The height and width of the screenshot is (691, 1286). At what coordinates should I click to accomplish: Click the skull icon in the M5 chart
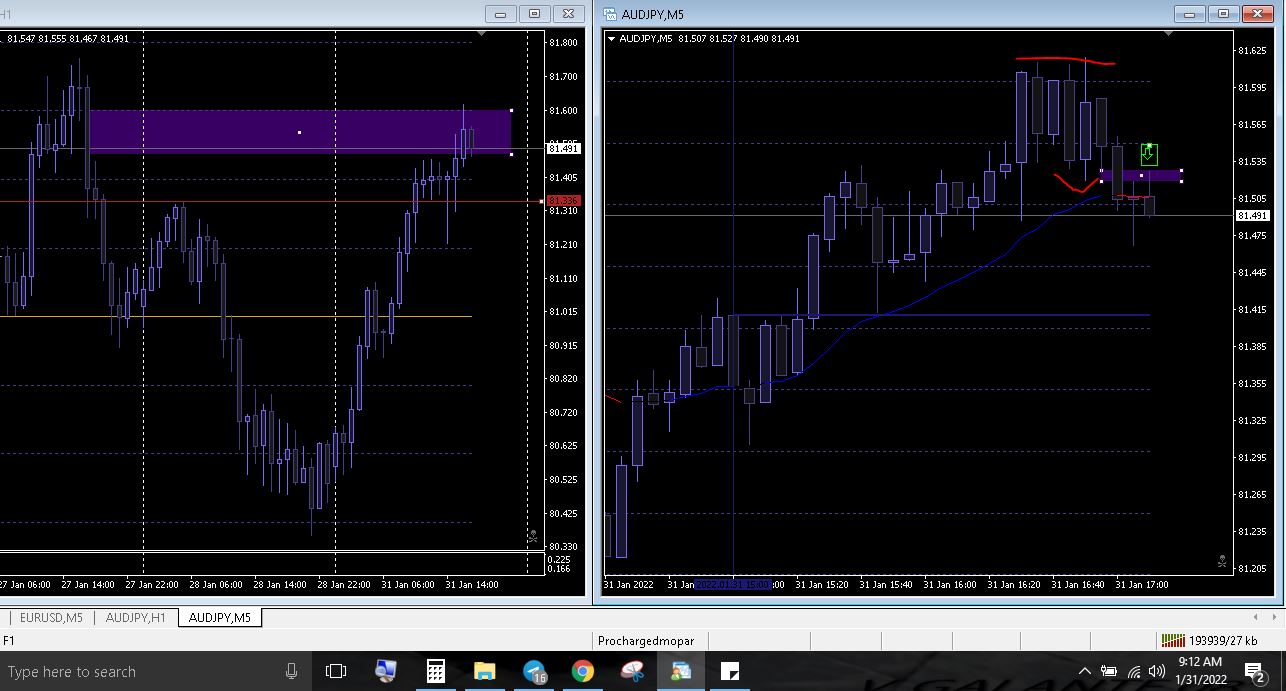[1223, 562]
